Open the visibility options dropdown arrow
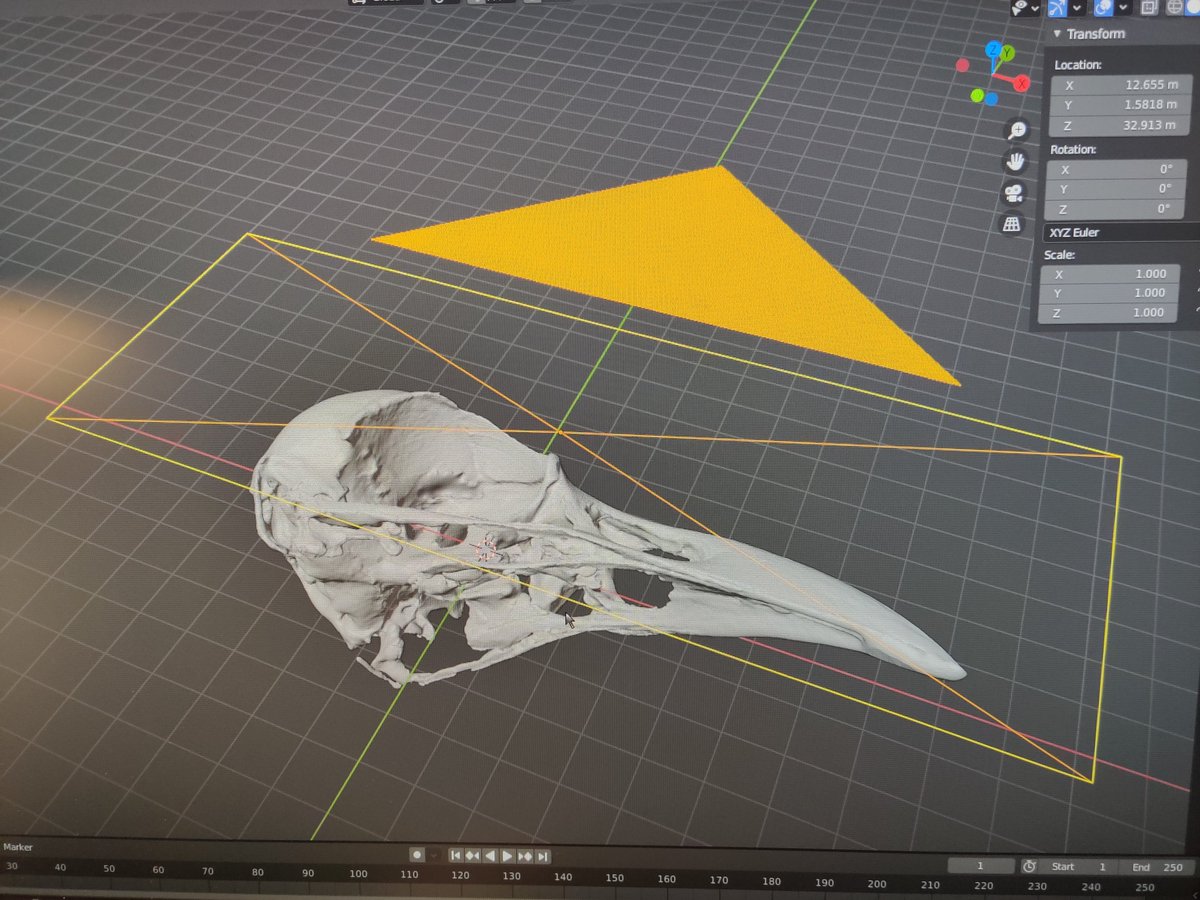1200x900 pixels. pos(1035,8)
